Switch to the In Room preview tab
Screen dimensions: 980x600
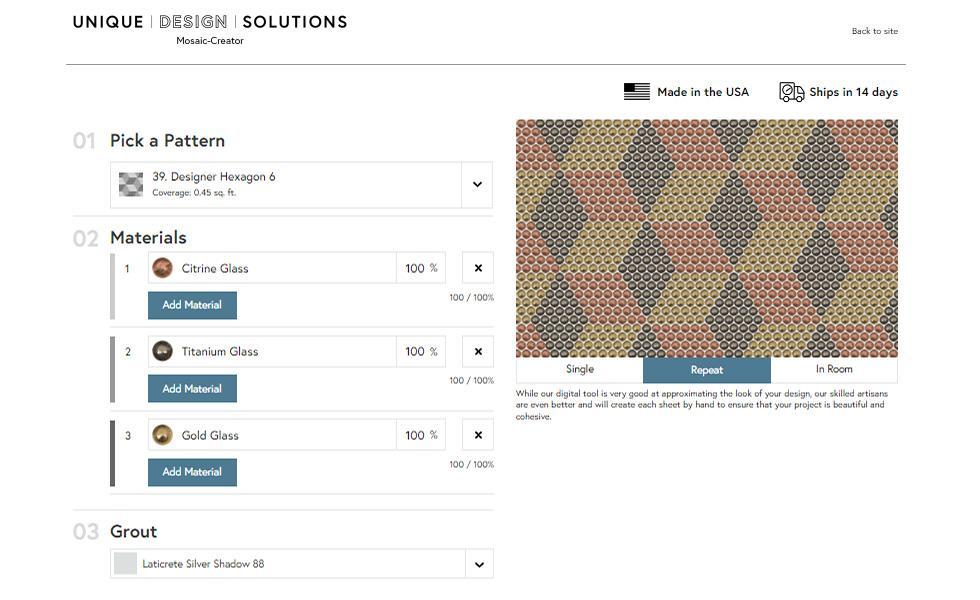(834, 369)
